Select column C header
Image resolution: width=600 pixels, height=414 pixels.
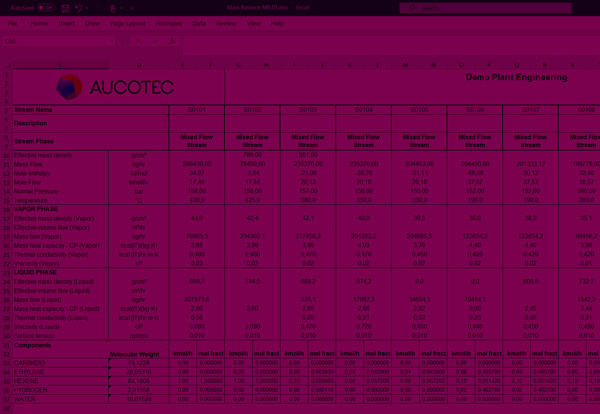(60, 65)
